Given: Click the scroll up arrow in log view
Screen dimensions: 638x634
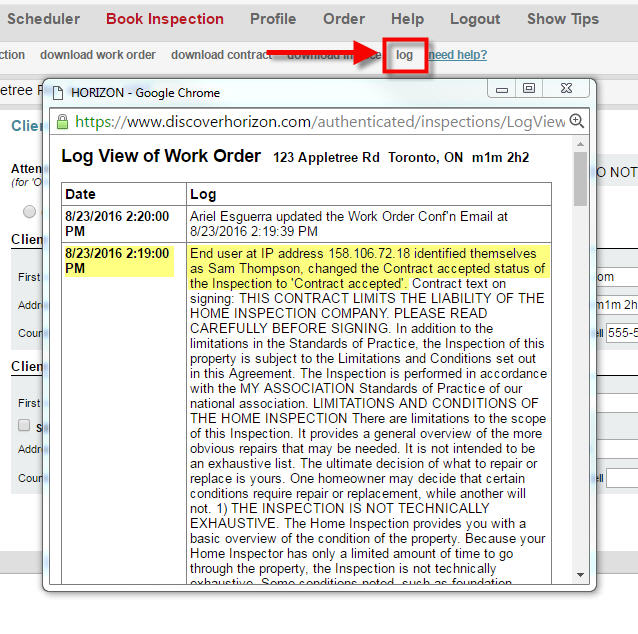Looking at the screenshot, I should [580, 146].
